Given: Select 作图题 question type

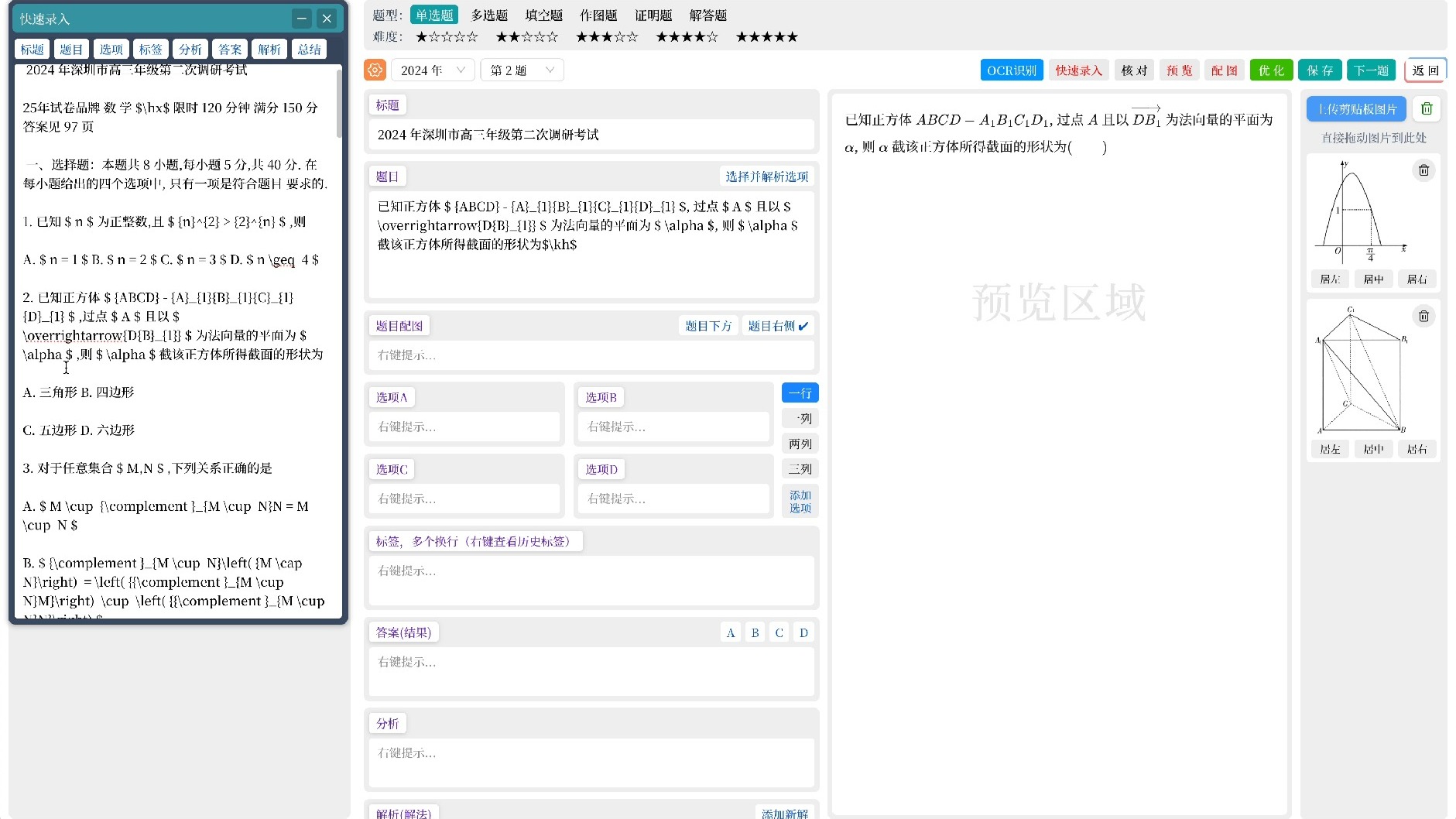Looking at the screenshot, I should (x=598, y=15).
